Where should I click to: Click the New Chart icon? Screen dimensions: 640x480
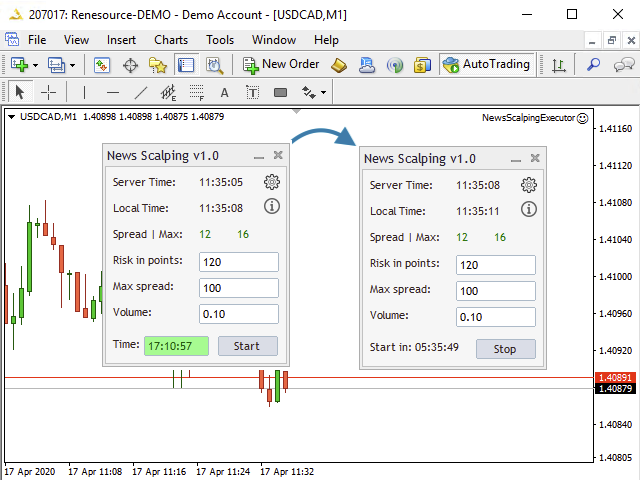pos(19,65)
